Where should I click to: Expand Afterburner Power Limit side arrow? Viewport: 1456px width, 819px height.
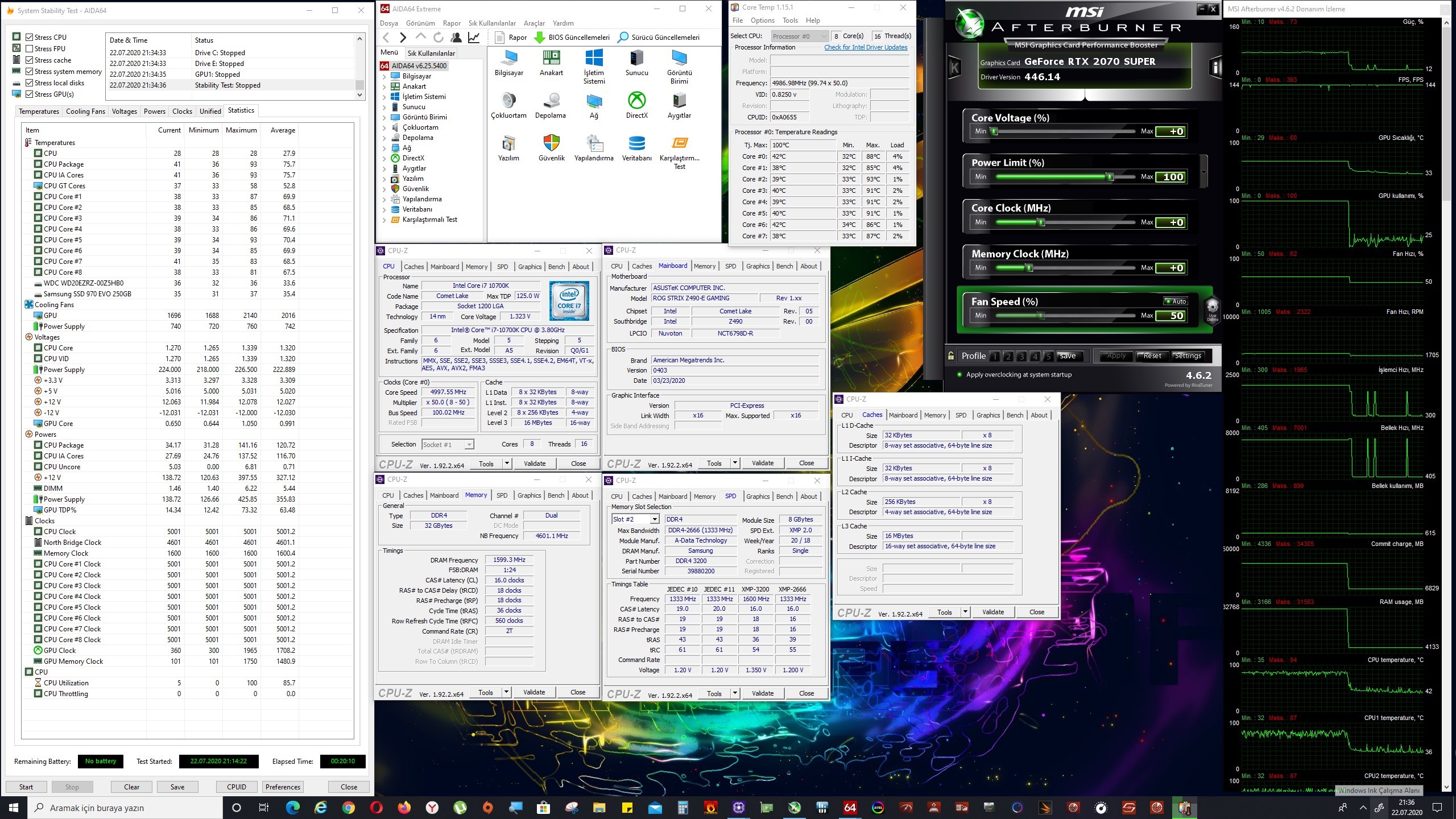[1203, 172]
